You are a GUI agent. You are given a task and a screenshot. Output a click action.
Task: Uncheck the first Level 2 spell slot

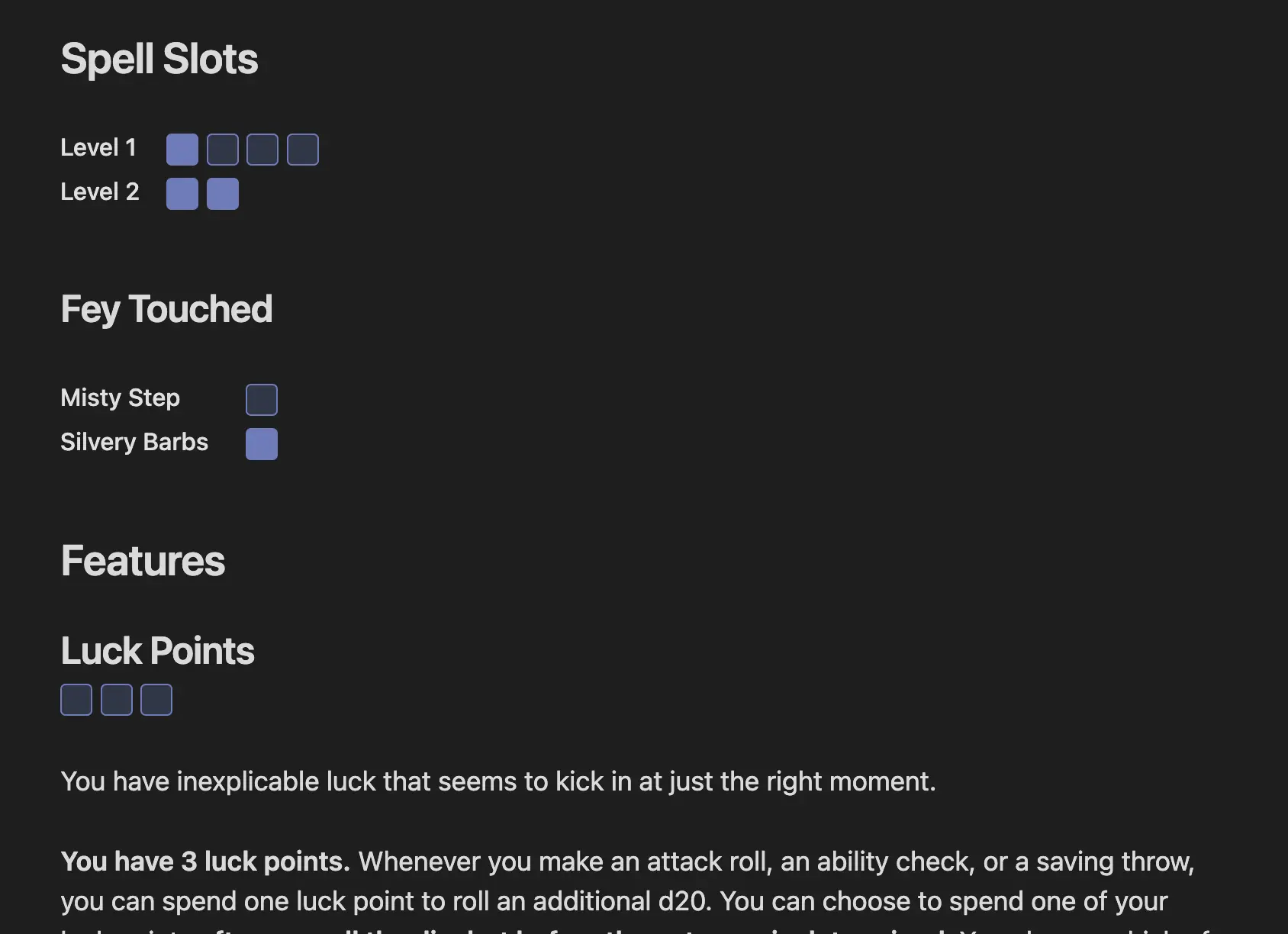click(x=182, y=194)
